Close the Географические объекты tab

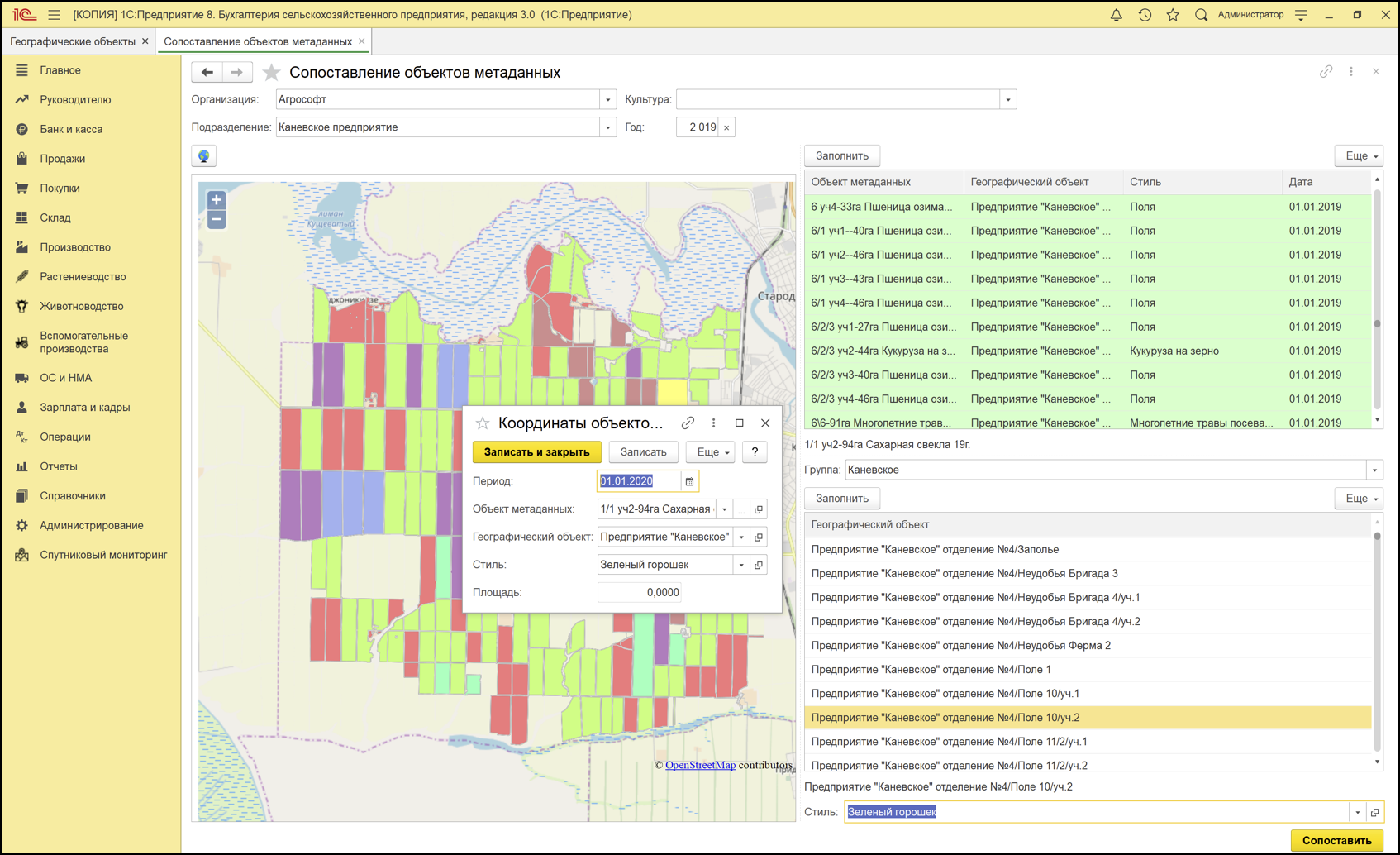click(145, 41)
